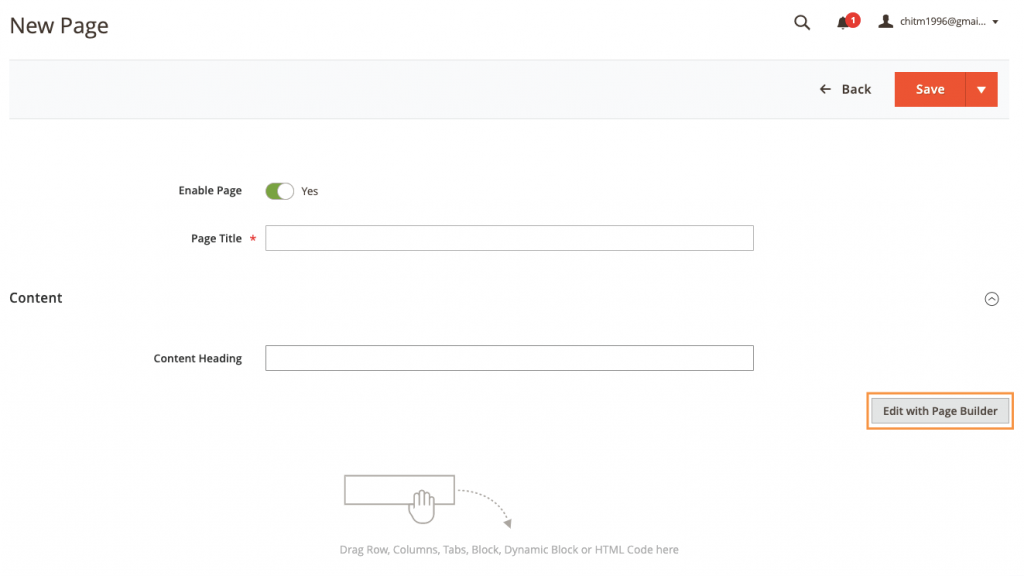Go back using the Back link
This screenshot has width=1024, height=576.
(x=852, y=89)
